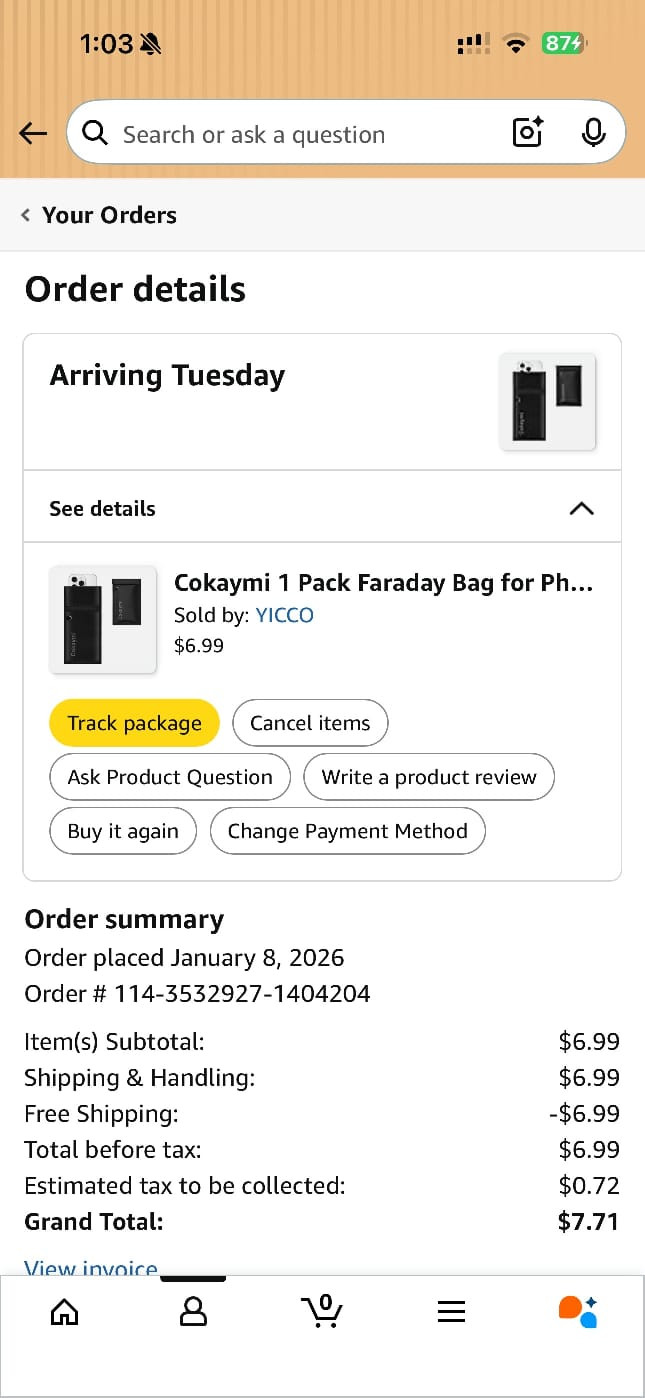The width and height of the screenshot is (645, 1398).
Task: Open camera lens search icon
Action: tap(527, 132)
